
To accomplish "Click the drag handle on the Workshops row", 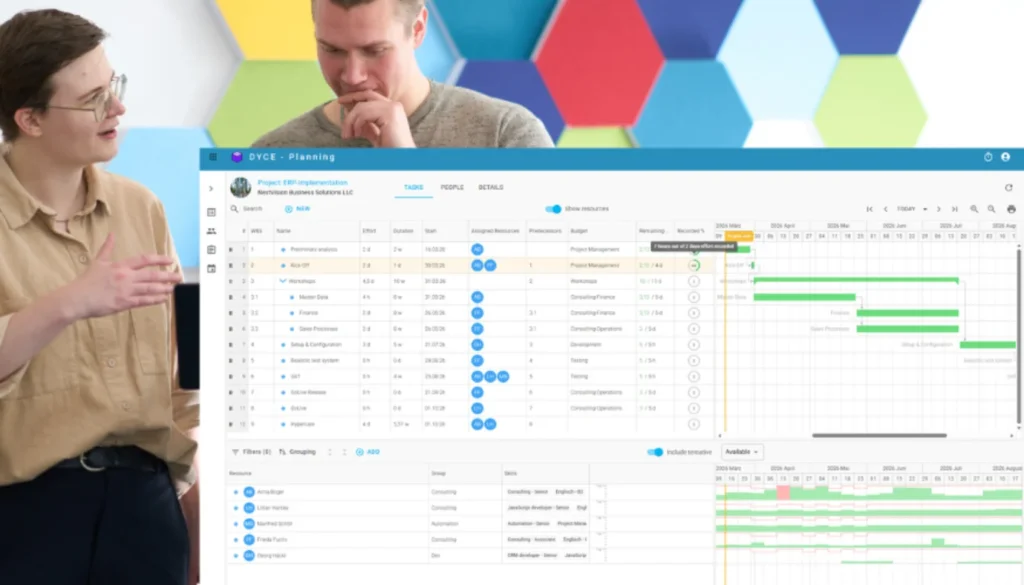I will click(x=231, y=281).
